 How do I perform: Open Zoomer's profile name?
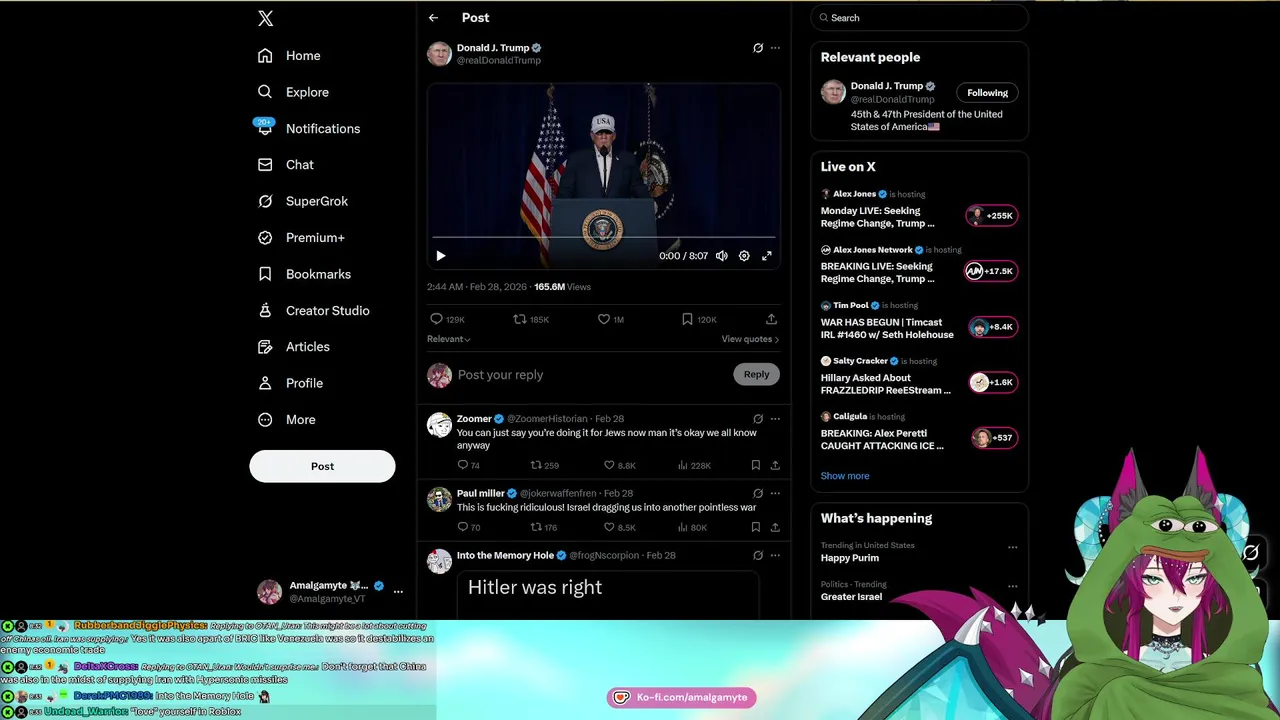point(474,419)
